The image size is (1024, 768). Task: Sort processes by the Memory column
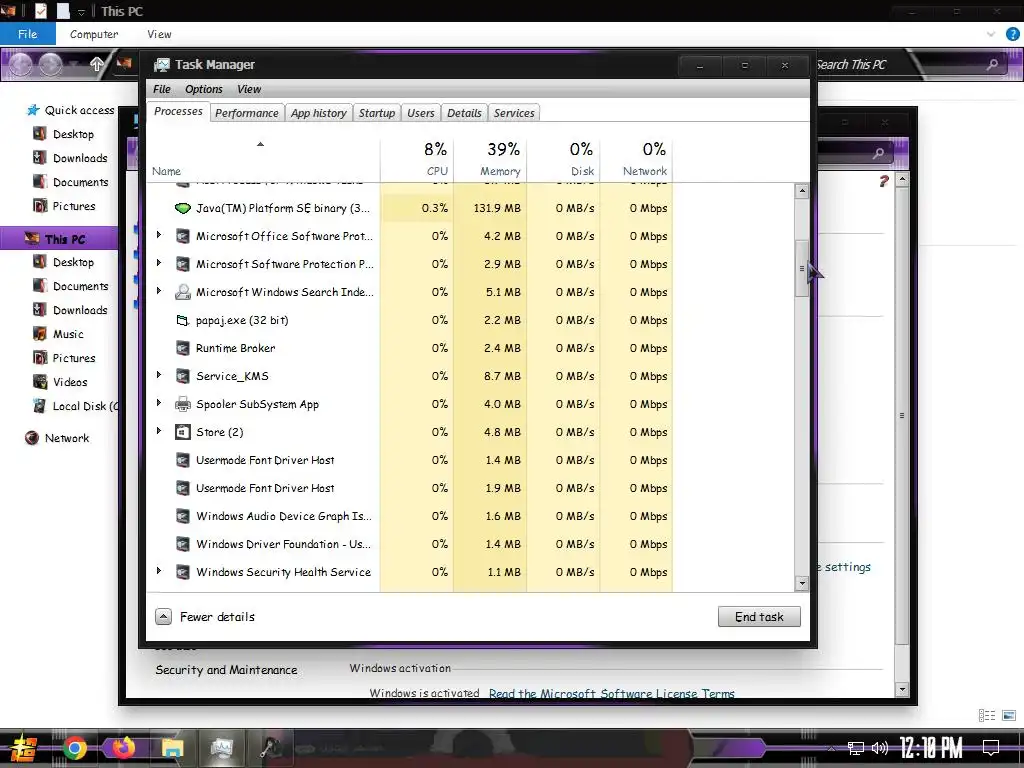(x=490, y=159)
